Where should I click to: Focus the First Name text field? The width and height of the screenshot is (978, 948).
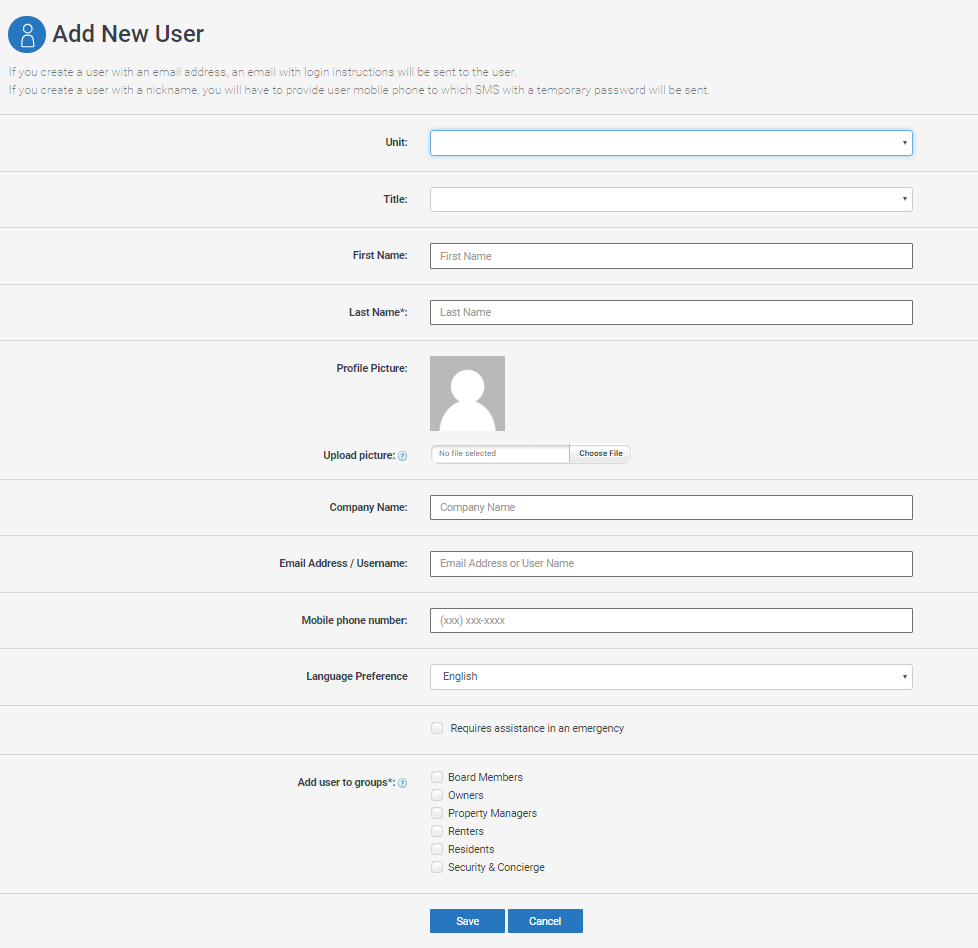pos(671,256)
